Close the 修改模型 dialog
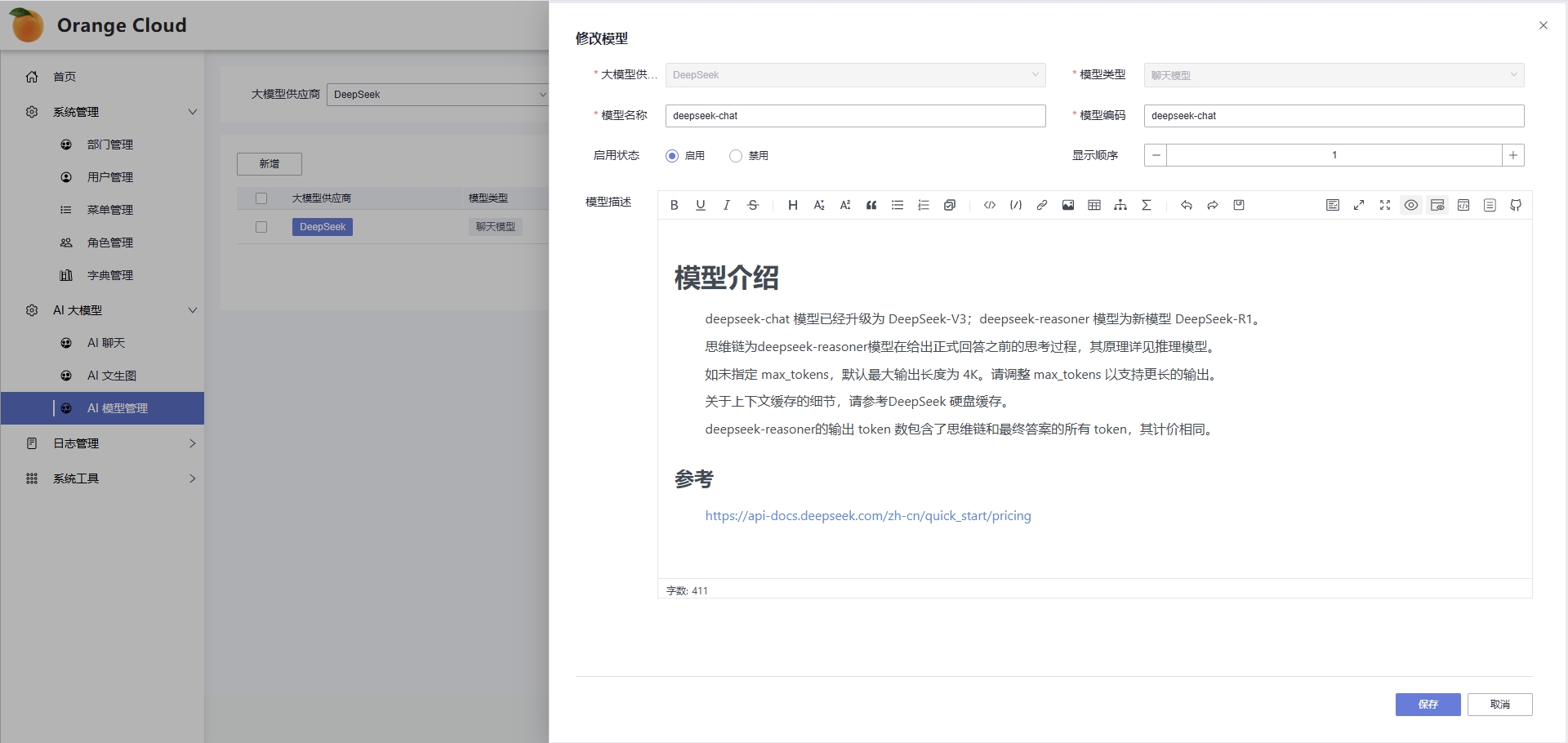The width and height of the screenshot is (1568, 743). [x=1543, y=25]
